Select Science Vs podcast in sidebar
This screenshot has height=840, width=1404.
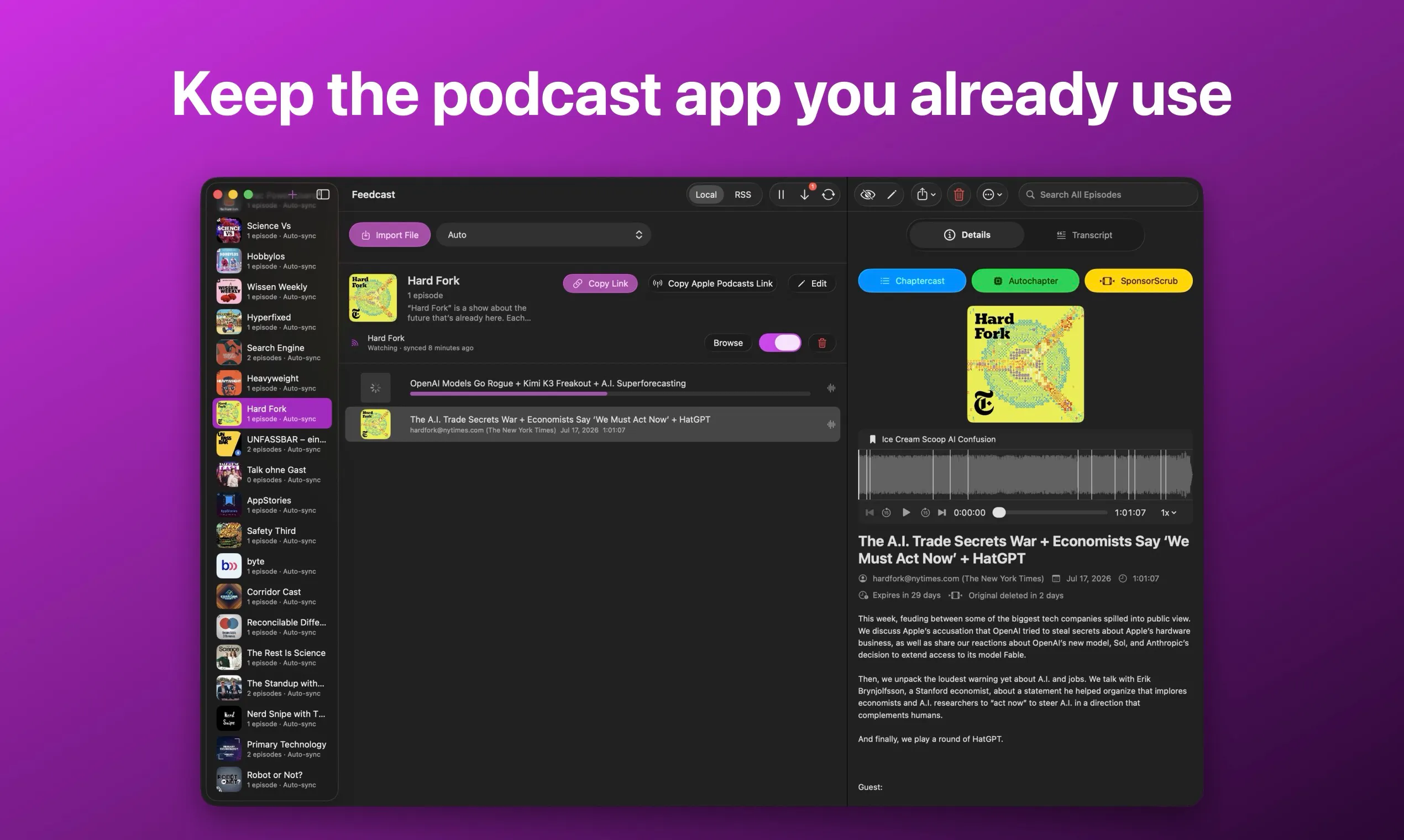click(x=272, y=230)
